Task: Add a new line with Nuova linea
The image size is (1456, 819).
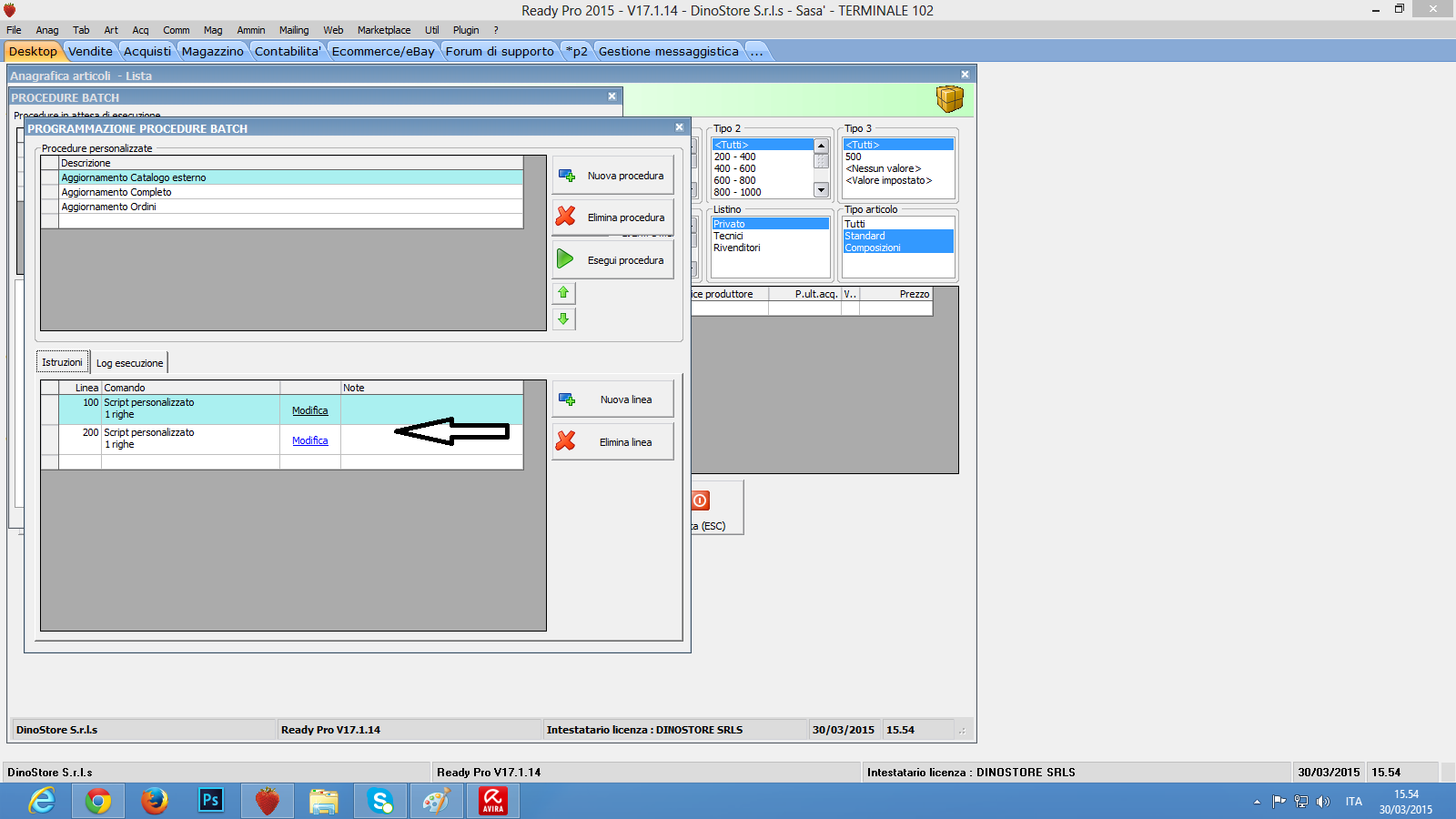Action: (612, 399)
